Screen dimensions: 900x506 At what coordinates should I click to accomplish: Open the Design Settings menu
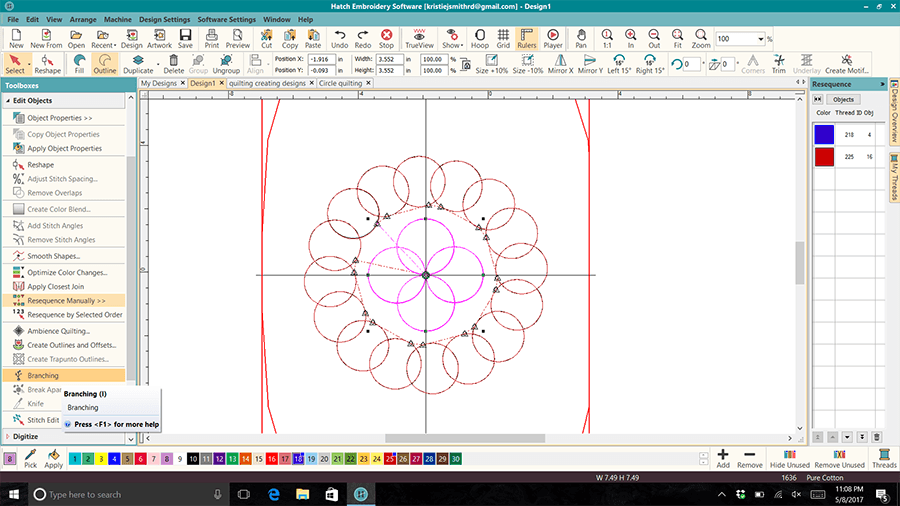[x=163, y=19]
